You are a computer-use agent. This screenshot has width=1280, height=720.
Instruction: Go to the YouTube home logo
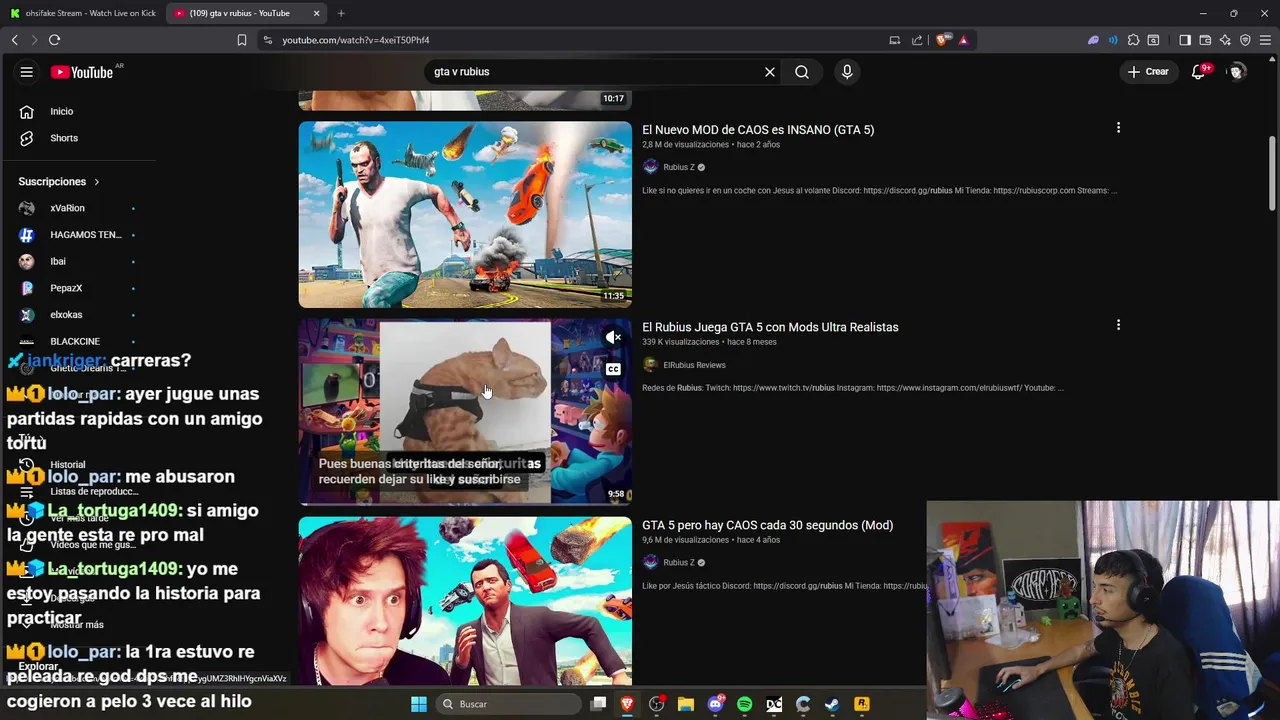[82, 72]
